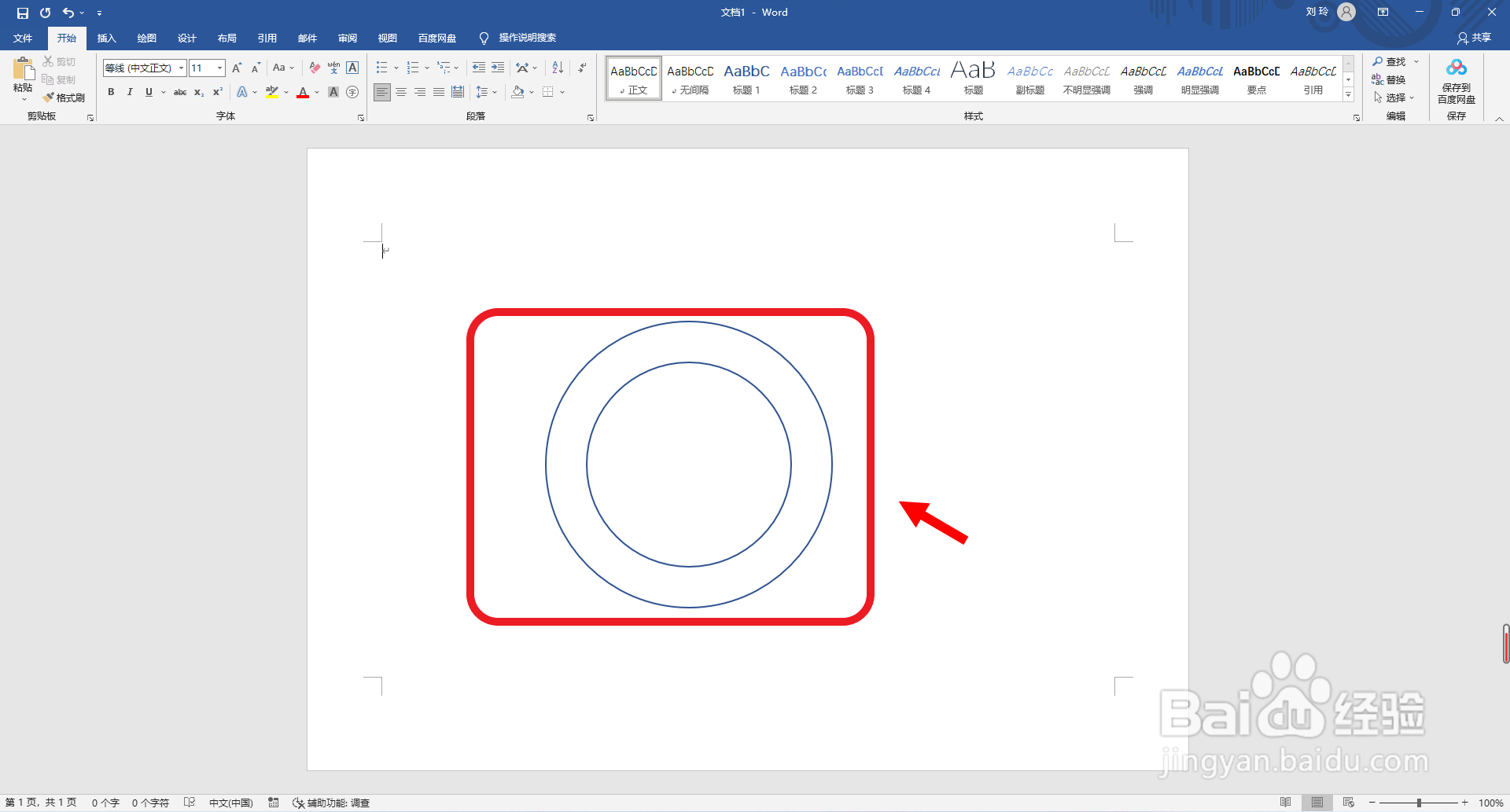Image resolution: width=1510 pixels, height=812 pixels.
Task: Expand the Styles gallery more arrow
Action: point(1348,95)
